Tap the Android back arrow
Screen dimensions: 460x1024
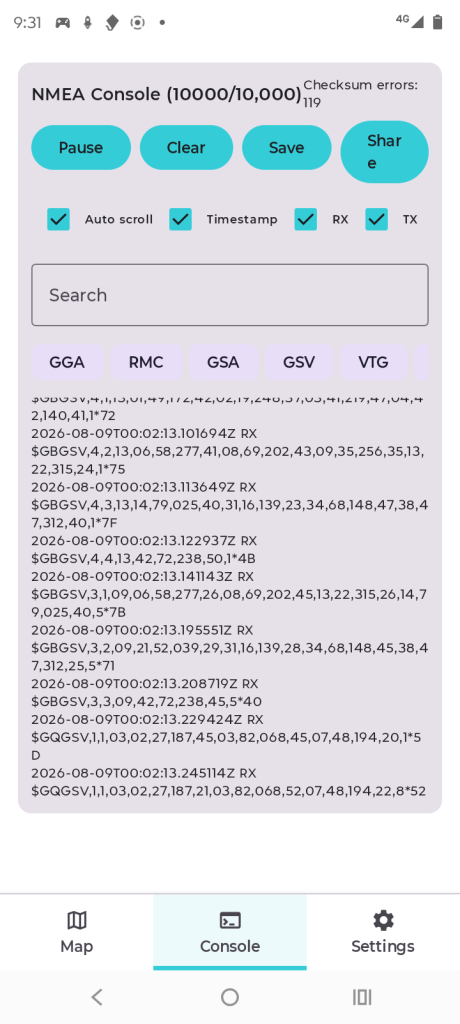point(97,997)
